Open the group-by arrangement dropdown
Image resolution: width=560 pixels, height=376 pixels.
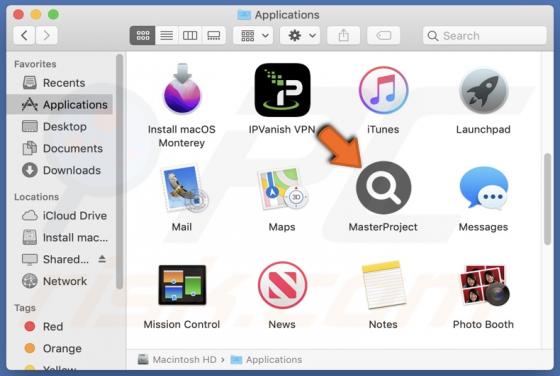click(x=253, y=35)
